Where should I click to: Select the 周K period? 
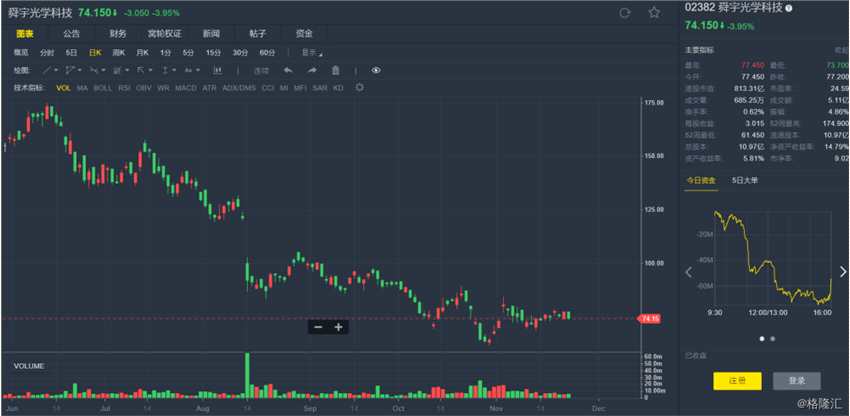point(119,53)
